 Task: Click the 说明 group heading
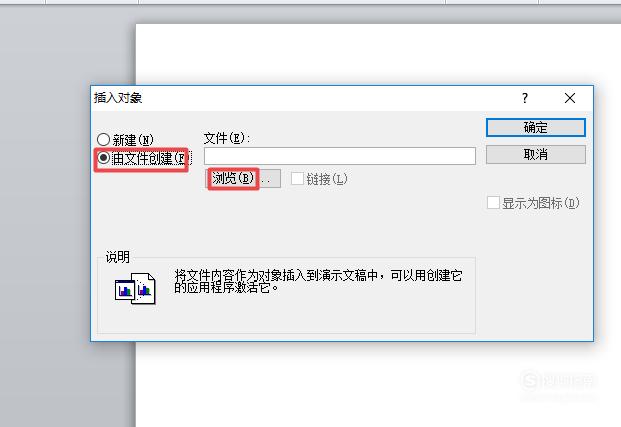118,257
